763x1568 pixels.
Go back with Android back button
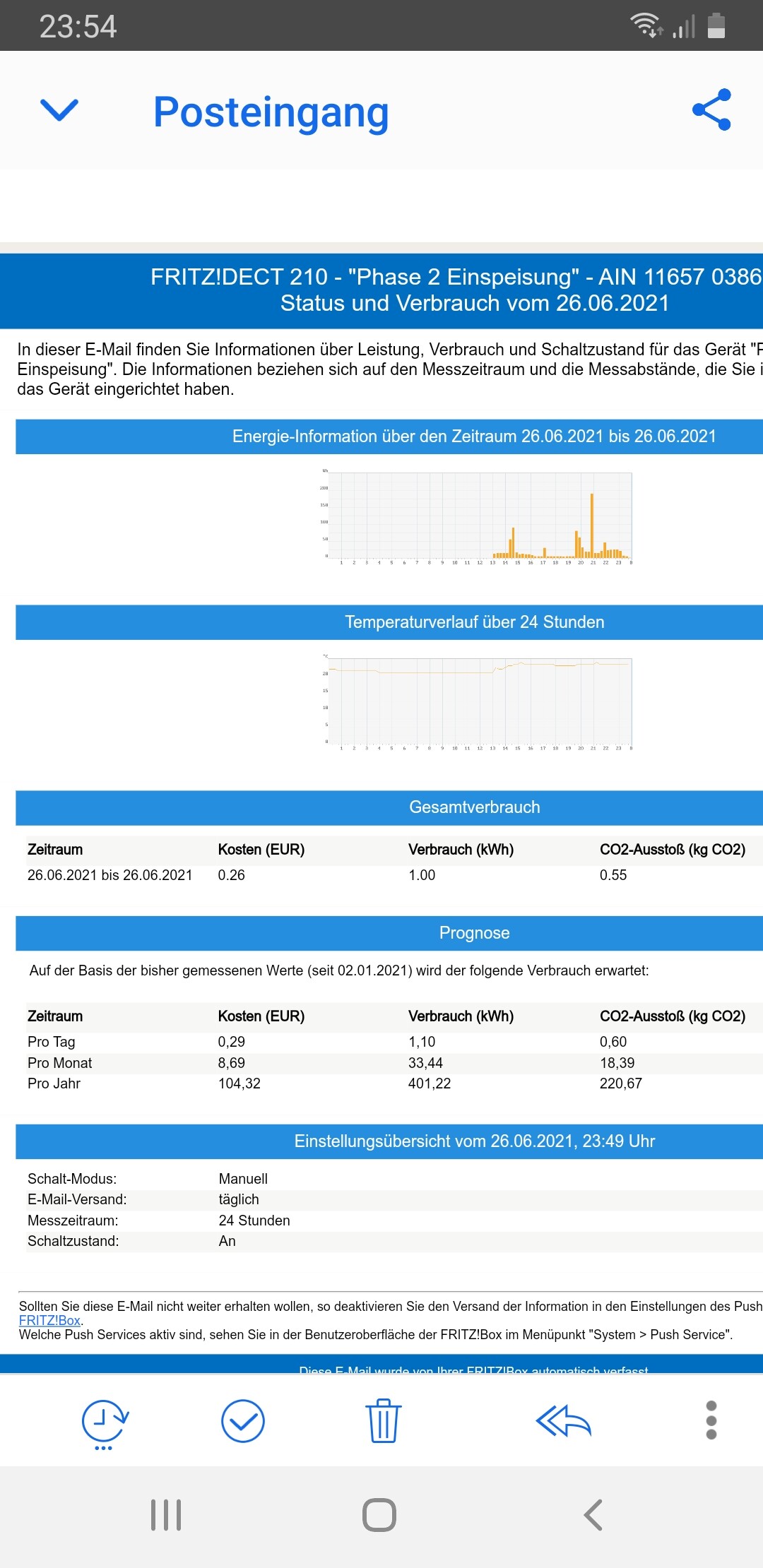pyautogui.click(x=593, y=1515)
